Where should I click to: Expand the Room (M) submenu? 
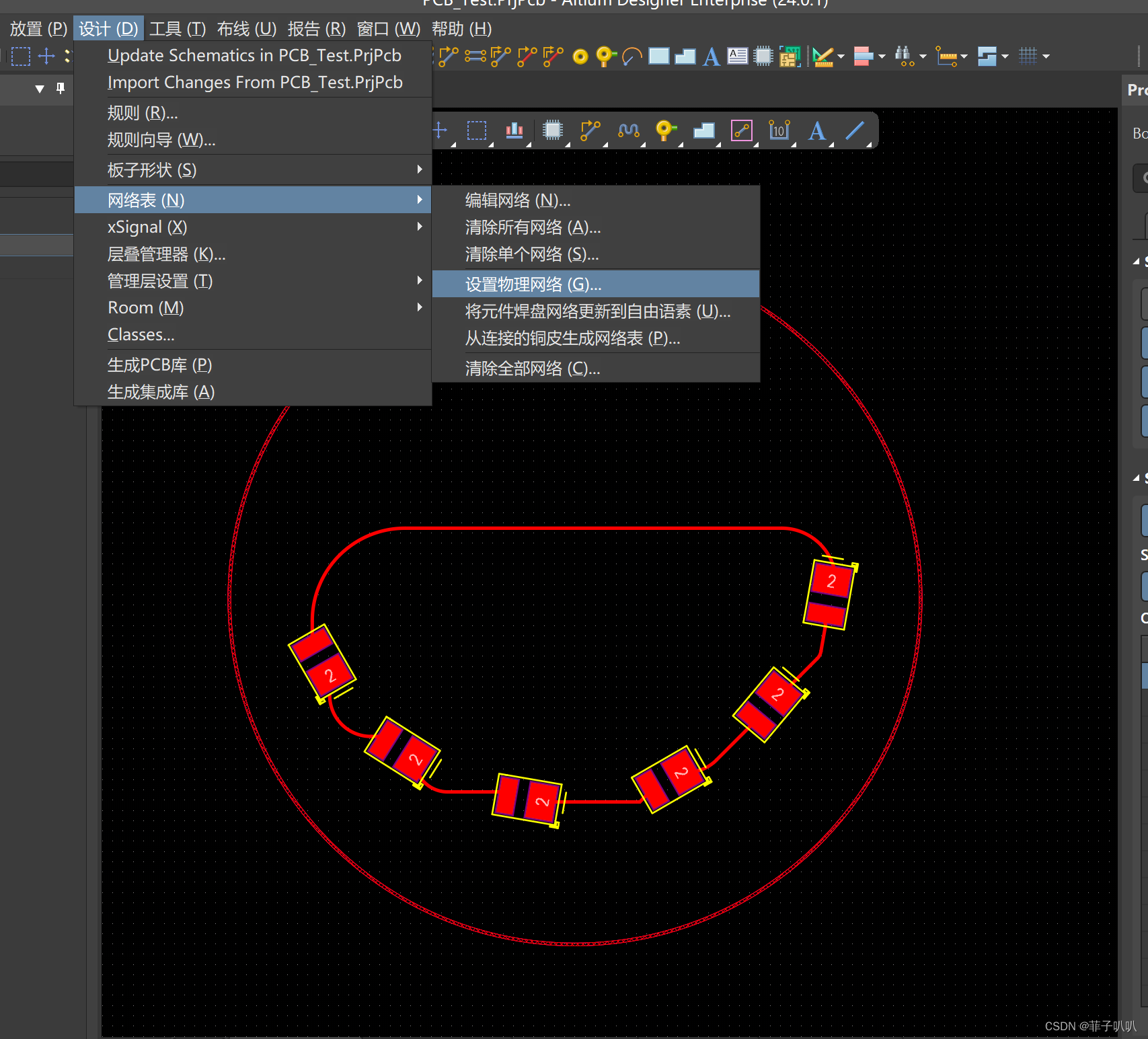pos(252,307)
